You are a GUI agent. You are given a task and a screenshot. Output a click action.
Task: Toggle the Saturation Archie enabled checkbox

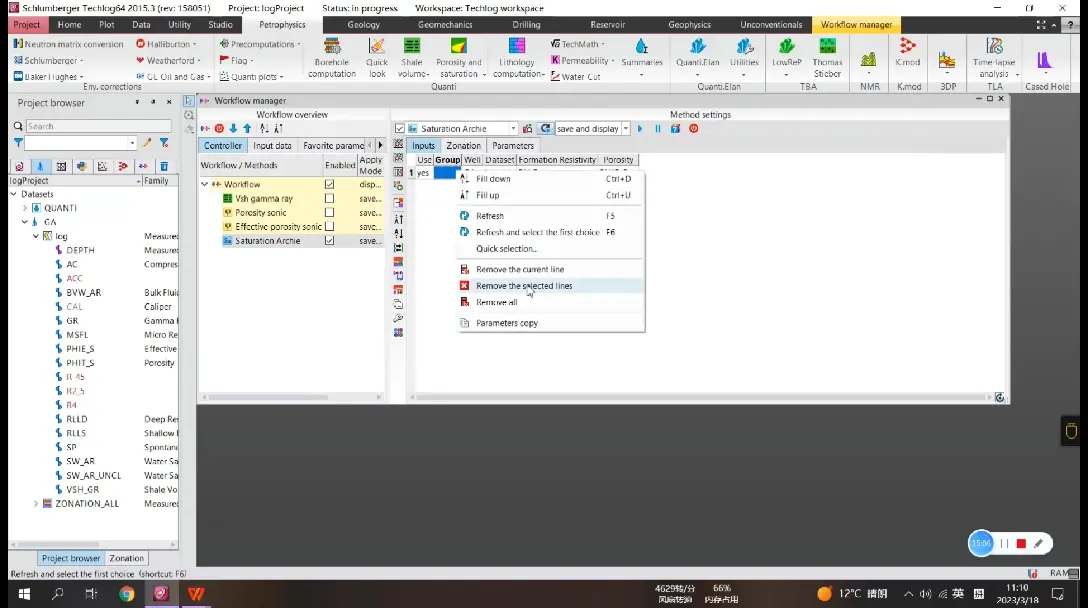(330, 241)
